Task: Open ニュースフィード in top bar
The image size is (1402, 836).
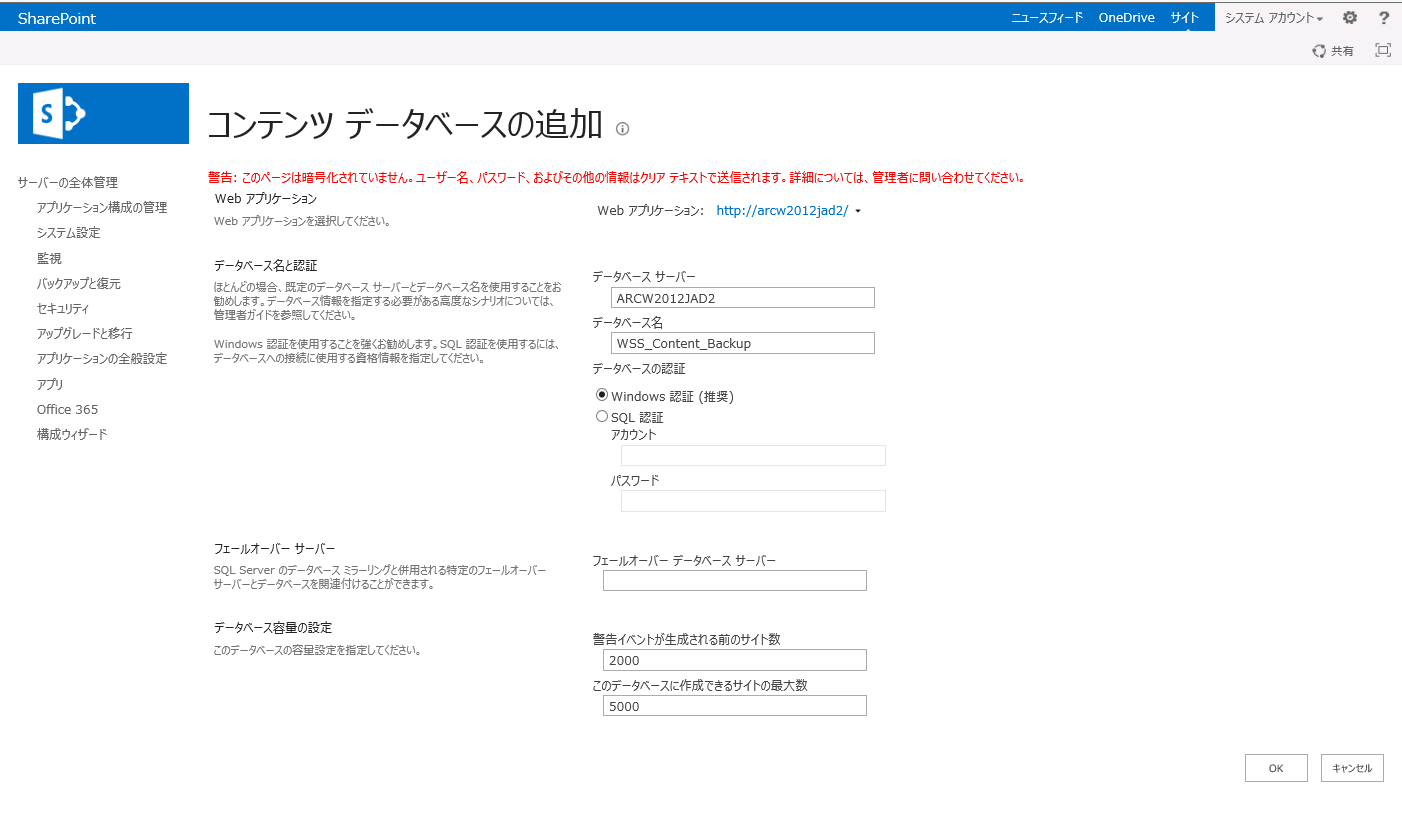Action: [1047, 18]
